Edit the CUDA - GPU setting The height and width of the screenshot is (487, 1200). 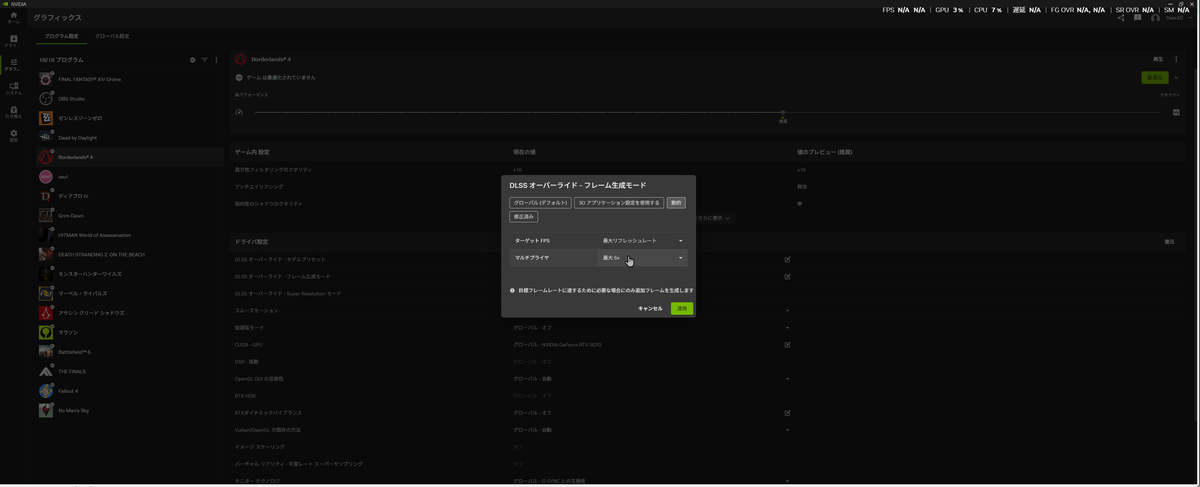pyautogui.click(x=787, y=344)
